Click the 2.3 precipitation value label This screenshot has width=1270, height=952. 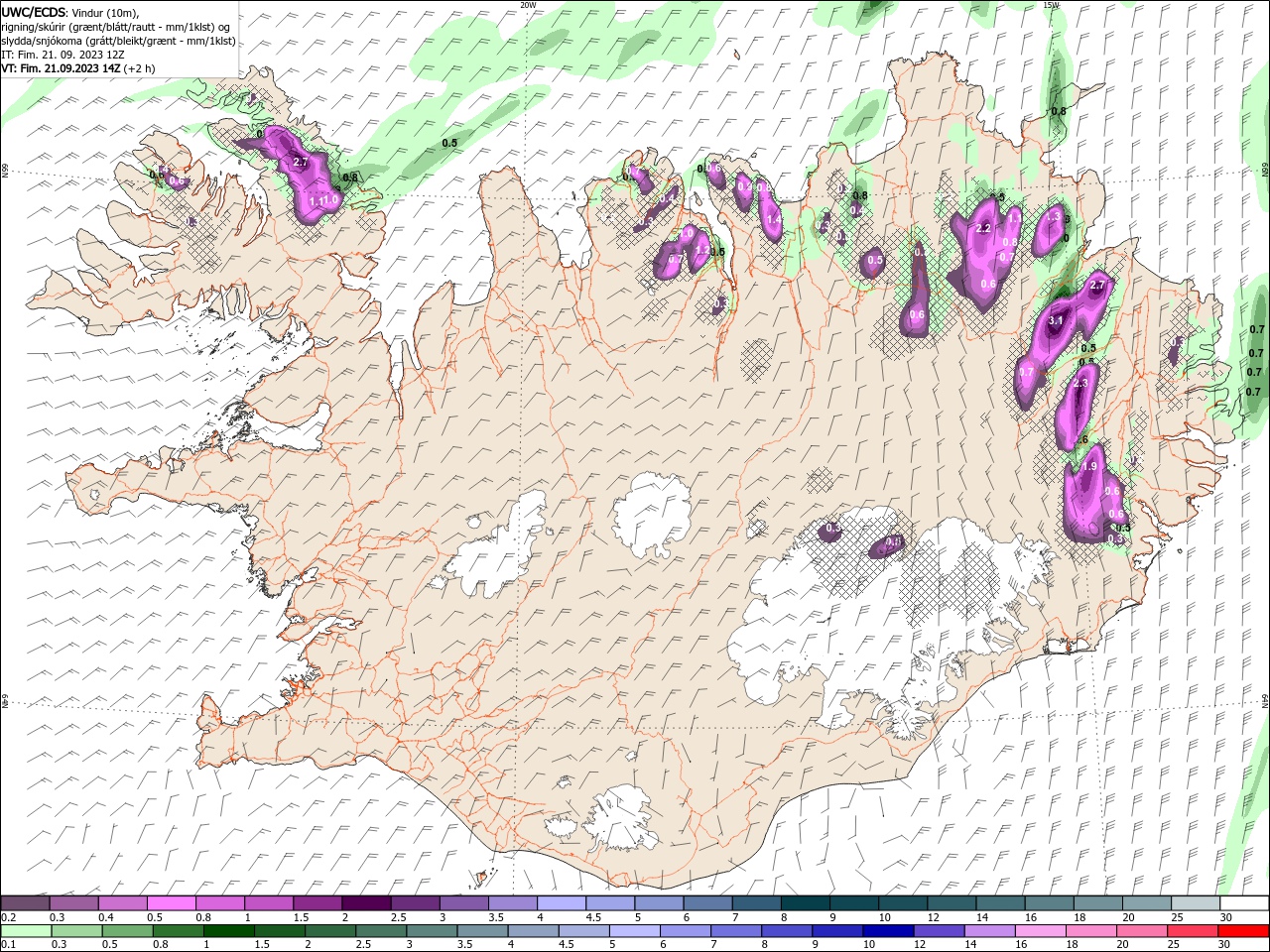[x=1080, y=383]
